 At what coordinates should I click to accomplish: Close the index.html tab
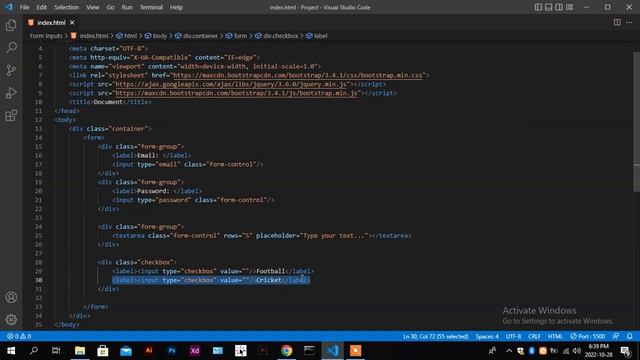pyautogui.click(x=72, y=22)
